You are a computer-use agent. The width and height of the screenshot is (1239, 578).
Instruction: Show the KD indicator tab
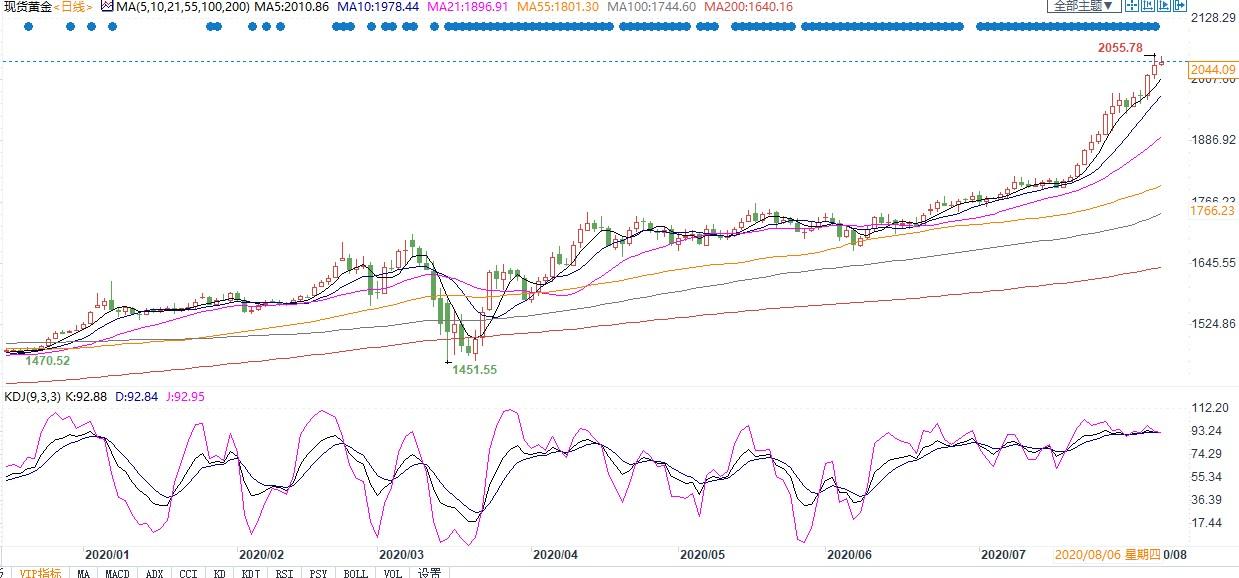pos(219,573)
